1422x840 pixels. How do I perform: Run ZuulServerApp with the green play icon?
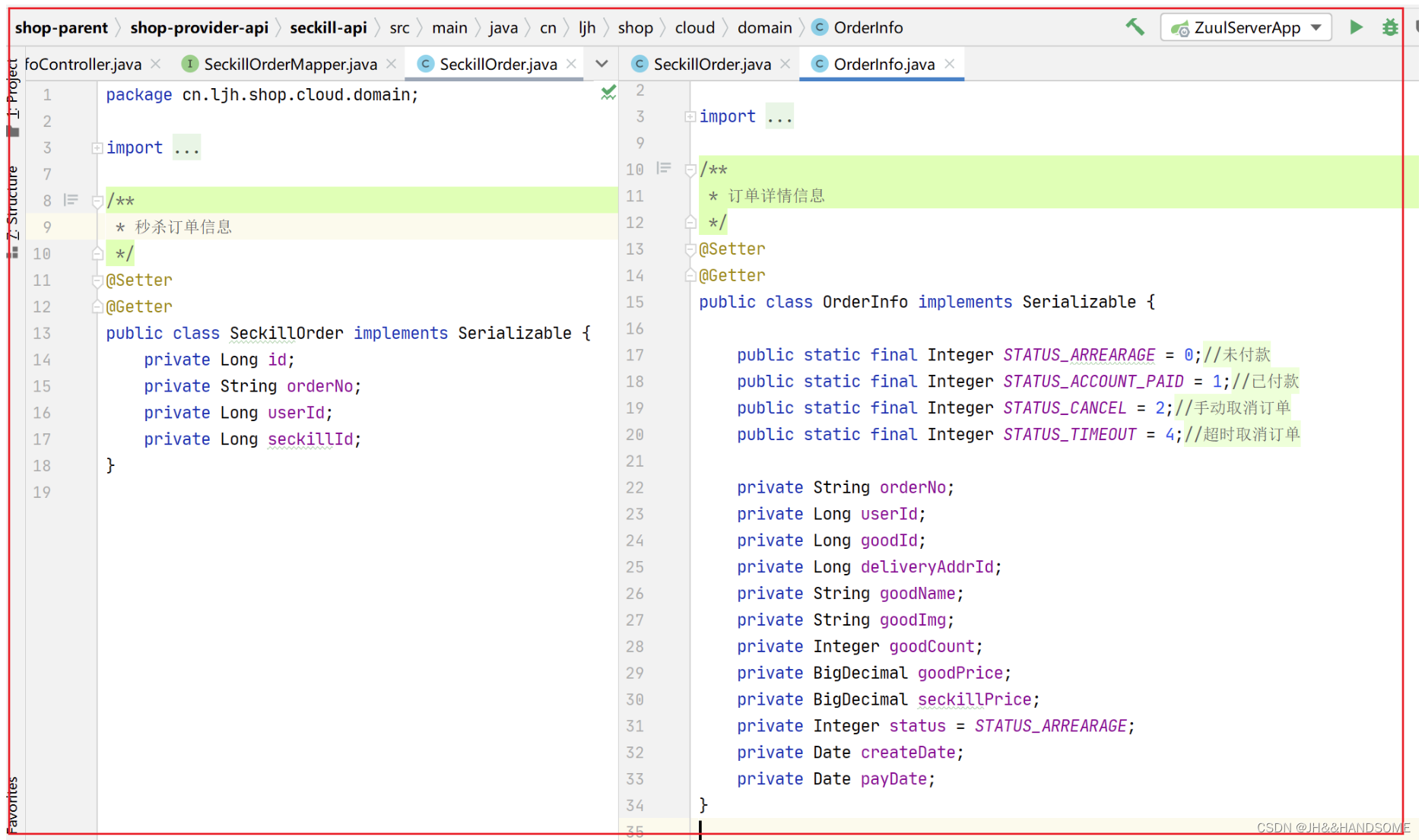(x=1356, y=27)
